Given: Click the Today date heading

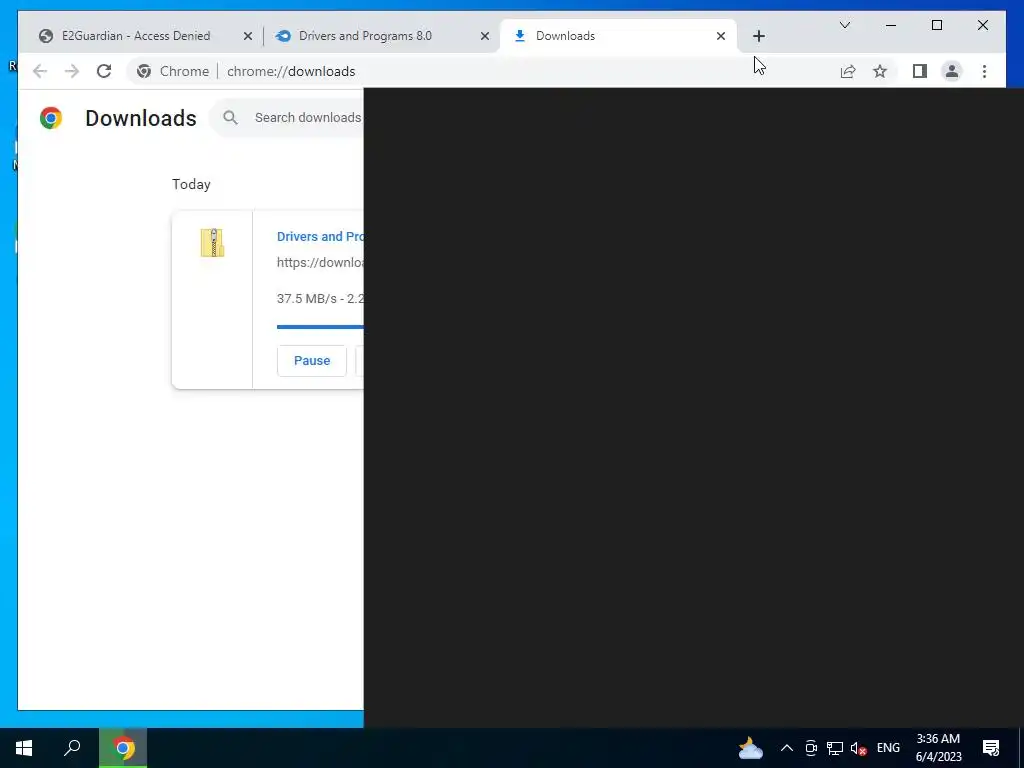Looking at the screenshot, I should click(x=191, y=184).
